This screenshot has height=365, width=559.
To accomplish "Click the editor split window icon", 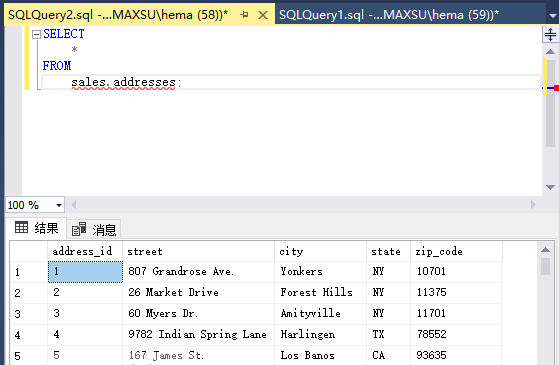I will [x=550, y=35].
